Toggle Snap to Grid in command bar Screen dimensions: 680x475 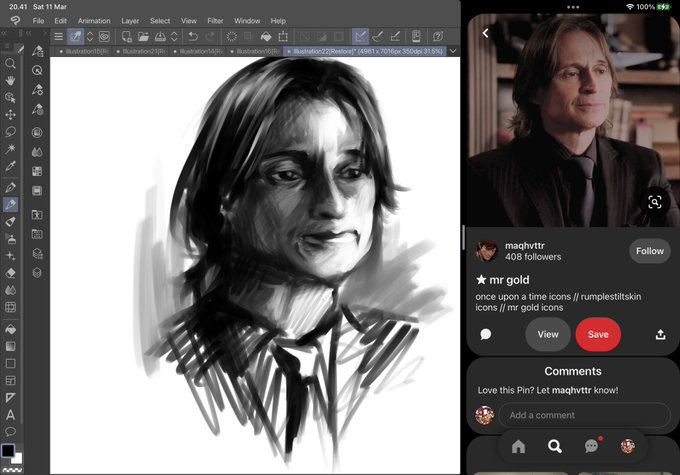pos(395,36)
